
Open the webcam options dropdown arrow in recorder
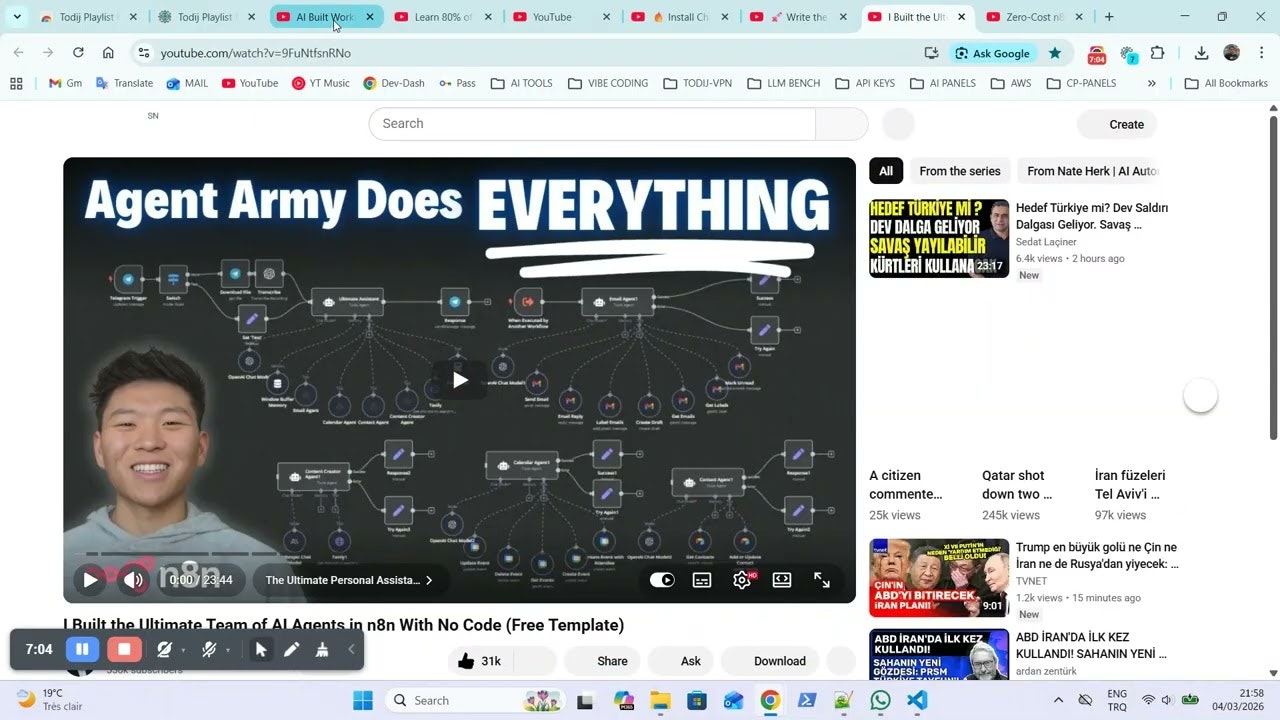coord(183,650)
